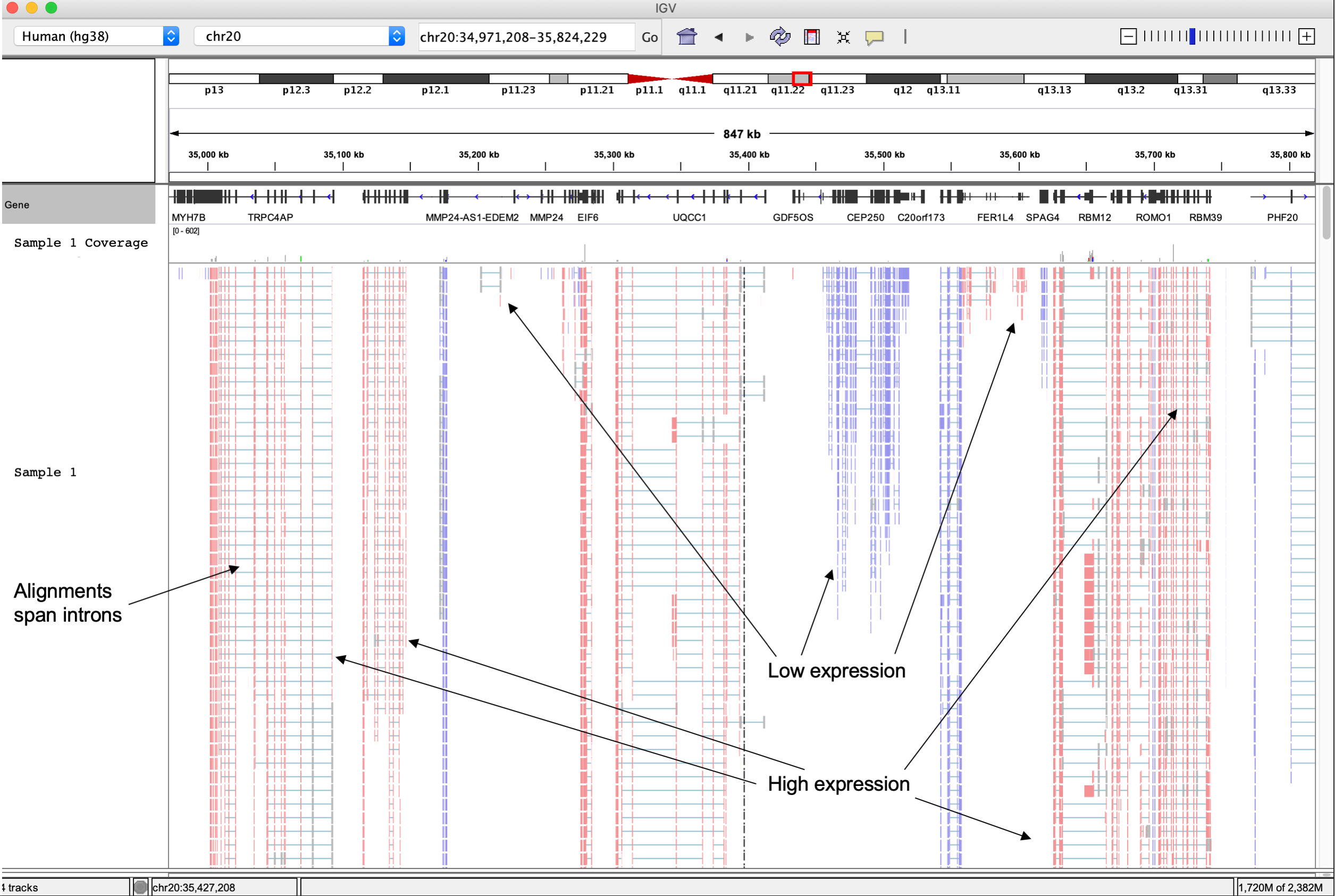Refresh the display with circular arrows icon
Screen dimensions: 1335x896
point(780,37)
